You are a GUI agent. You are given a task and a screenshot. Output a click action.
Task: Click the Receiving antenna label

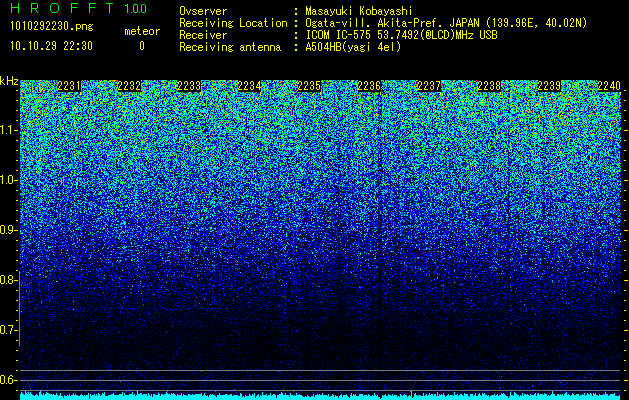pos(230,47)
